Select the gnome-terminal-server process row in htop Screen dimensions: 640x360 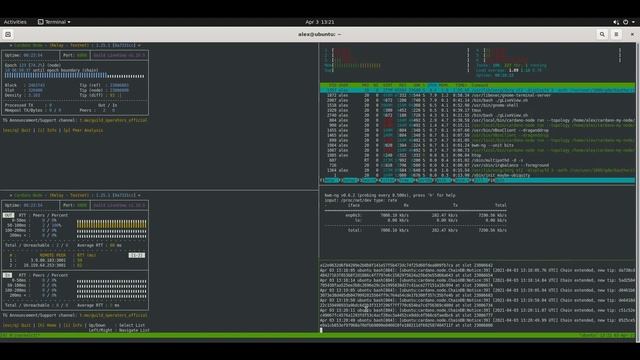pos(478,95)
